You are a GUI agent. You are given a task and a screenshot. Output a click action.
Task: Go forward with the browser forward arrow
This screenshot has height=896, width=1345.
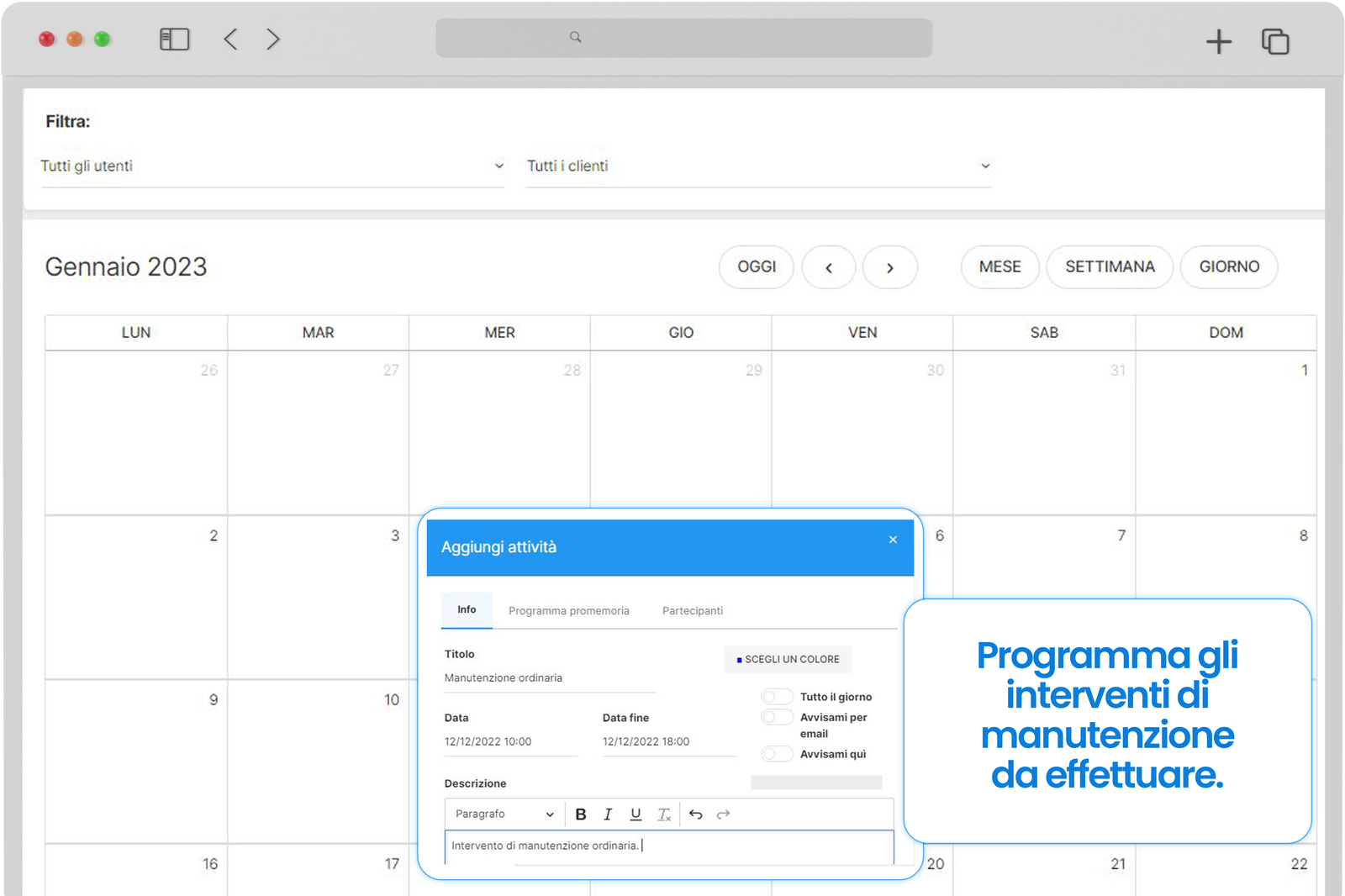click(x=272, y=40)
